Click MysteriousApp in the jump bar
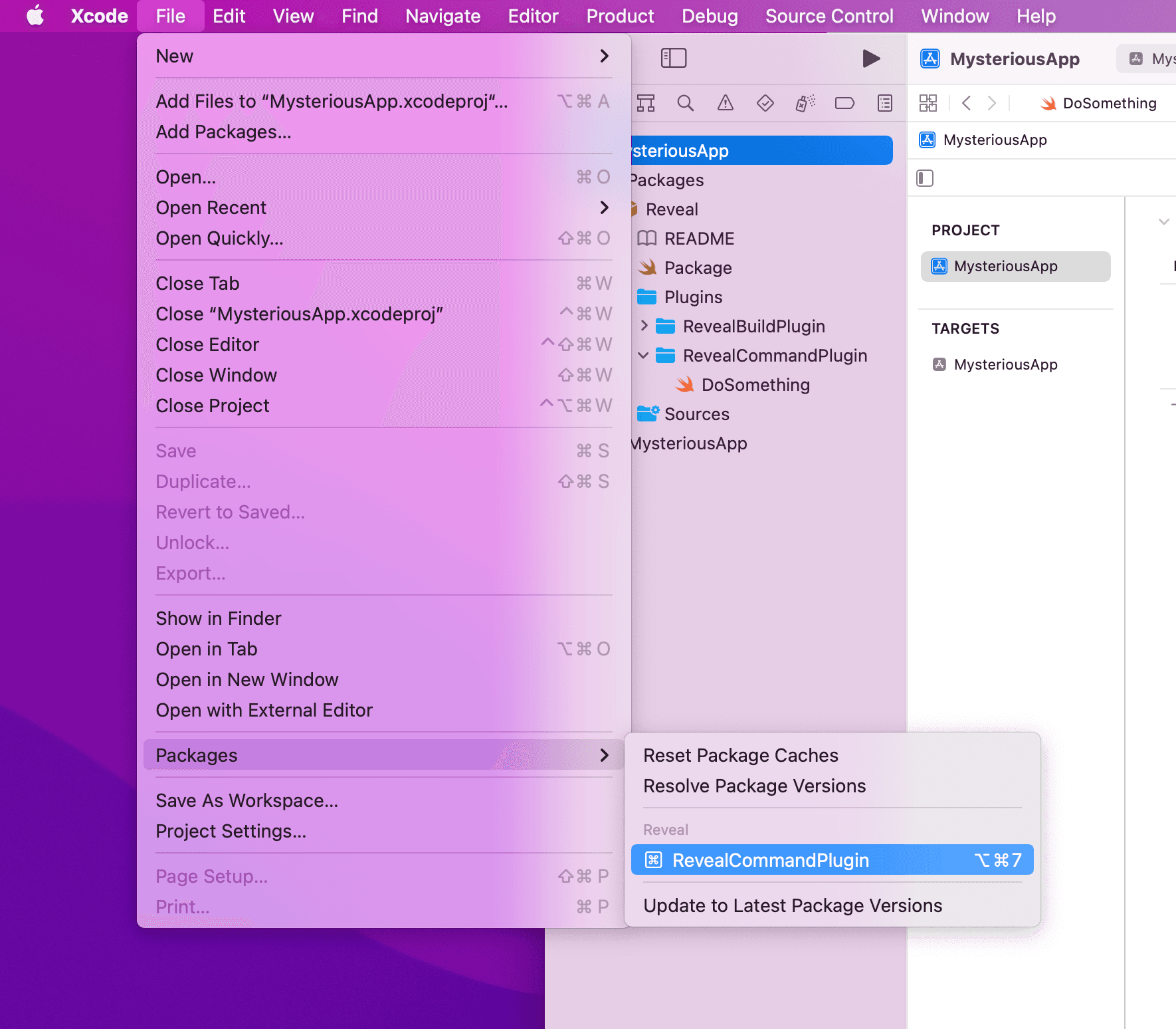This screenshot has height=1029, width=1176. [x=983, y=140]
